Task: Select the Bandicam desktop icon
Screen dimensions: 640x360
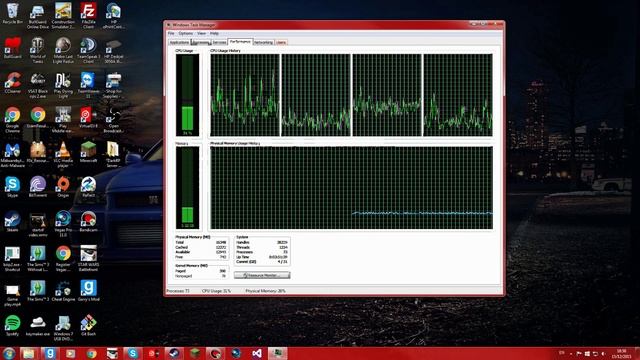Action: point(88,222)
